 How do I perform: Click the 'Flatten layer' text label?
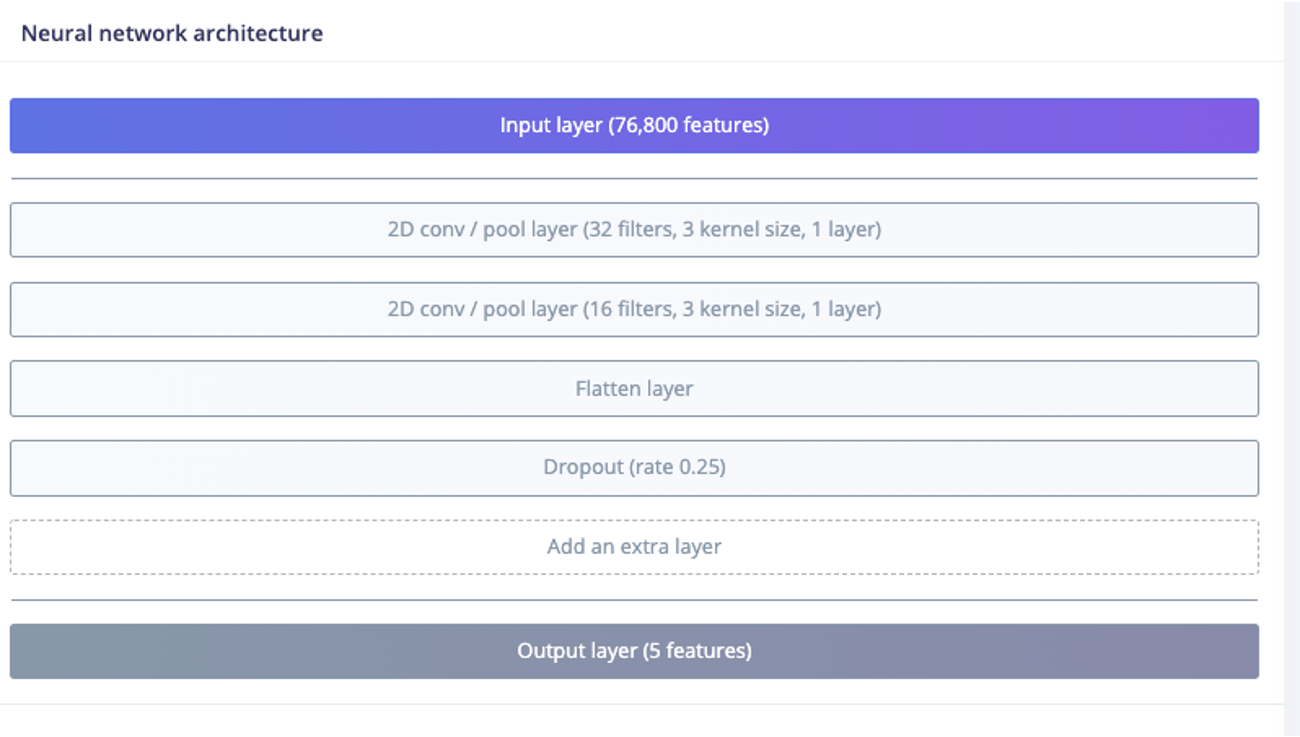pos(634,388)
